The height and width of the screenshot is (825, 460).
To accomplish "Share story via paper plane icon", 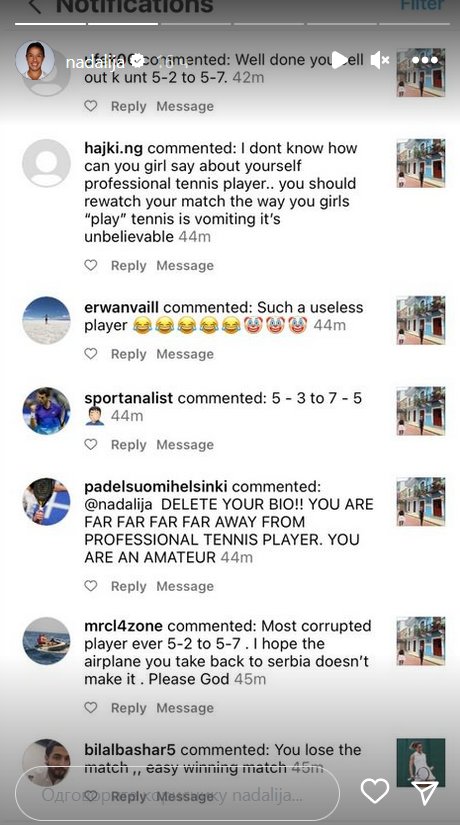I will [x=425, y=791].
